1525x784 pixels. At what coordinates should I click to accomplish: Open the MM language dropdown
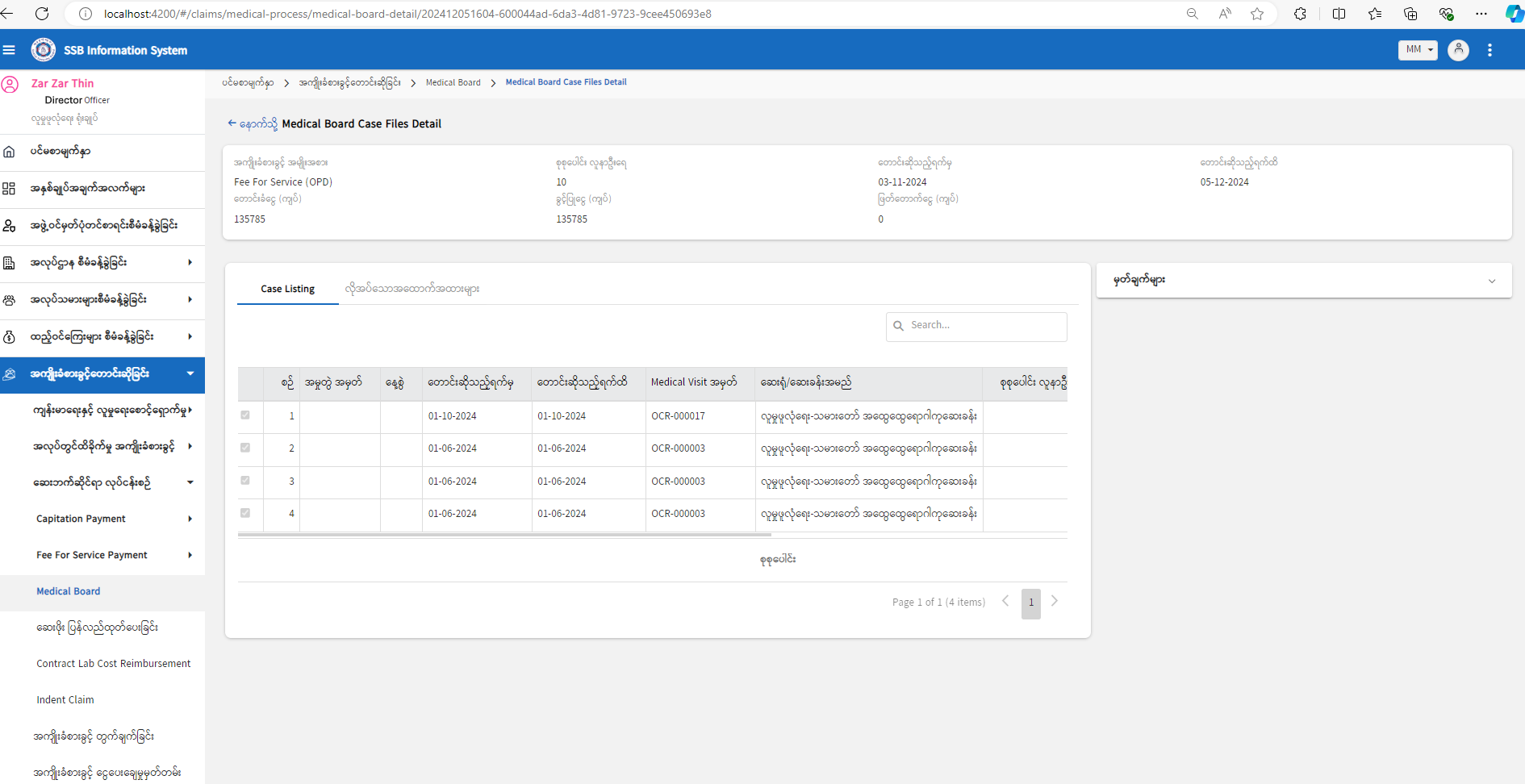click(x=1417, y=50)
